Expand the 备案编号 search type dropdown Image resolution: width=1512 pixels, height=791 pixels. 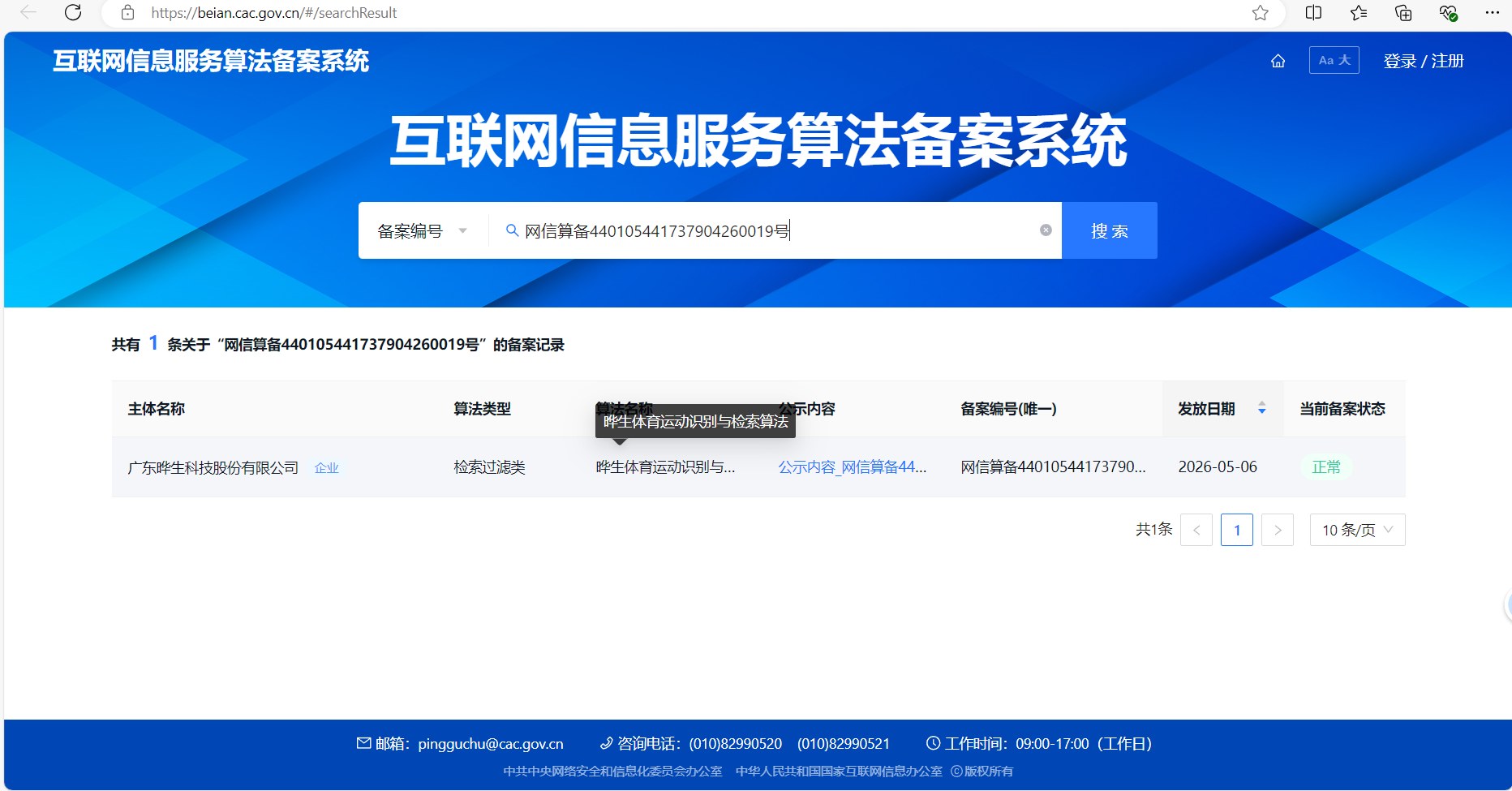tap(423, 231)
